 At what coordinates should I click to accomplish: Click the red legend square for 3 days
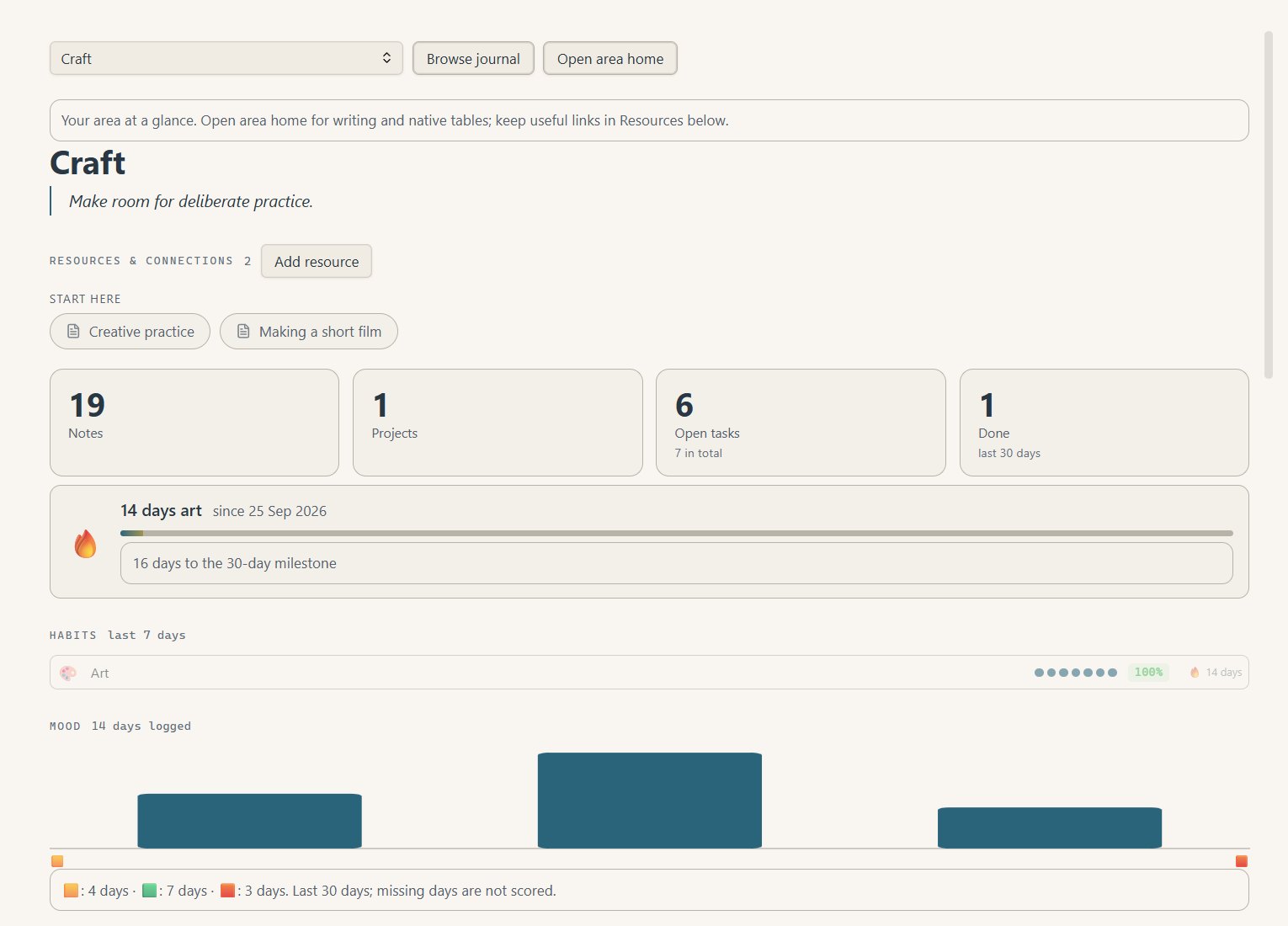click(227, 890)
